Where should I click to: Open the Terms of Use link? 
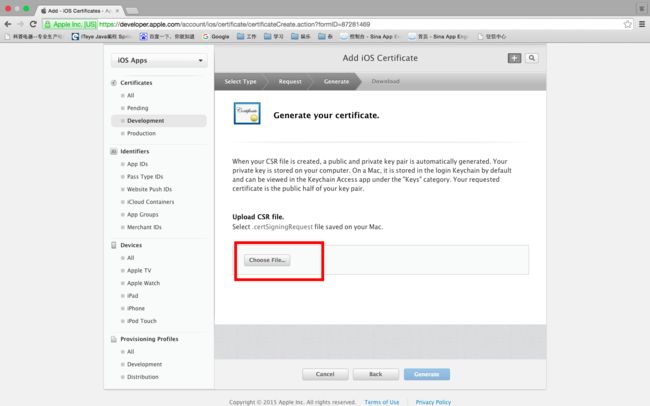point(382,402)
